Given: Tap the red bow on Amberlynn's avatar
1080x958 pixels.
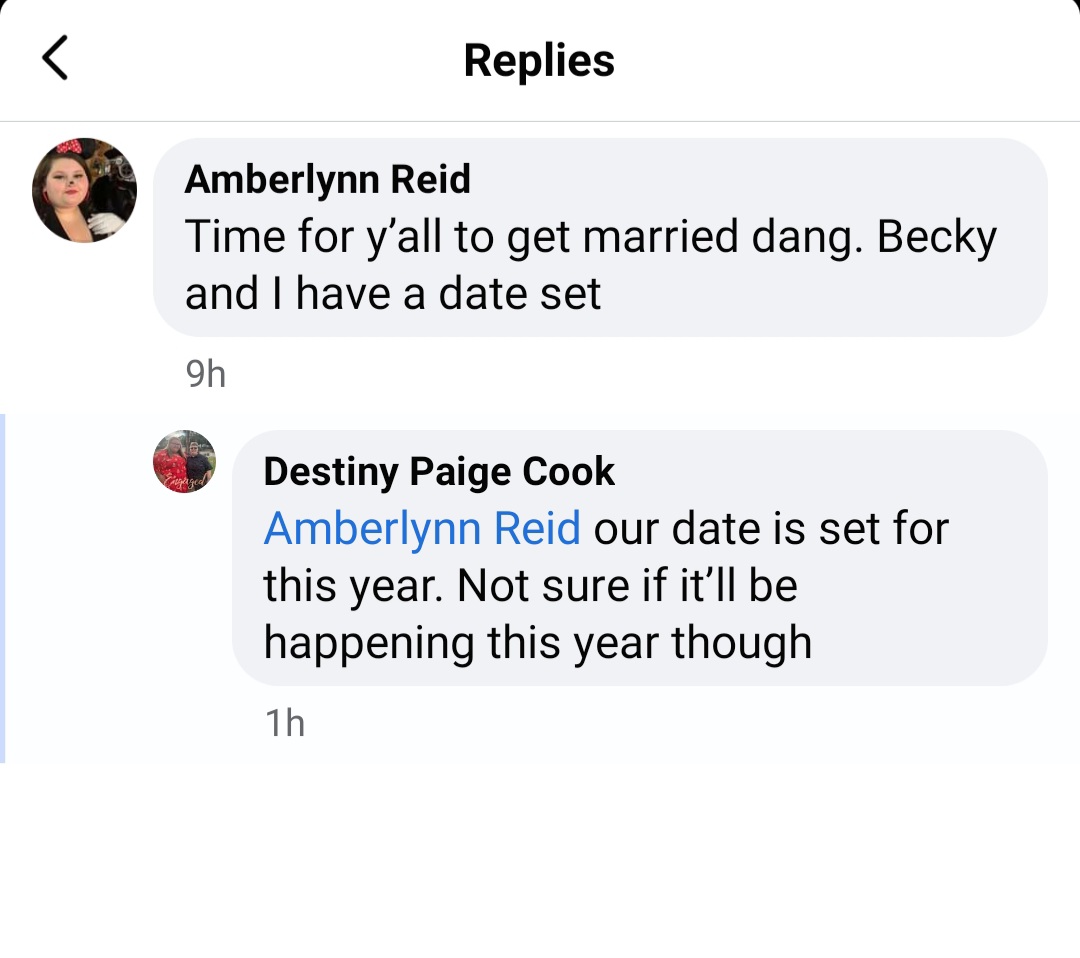Looking at the screenshot, I should tap(69, 146).
